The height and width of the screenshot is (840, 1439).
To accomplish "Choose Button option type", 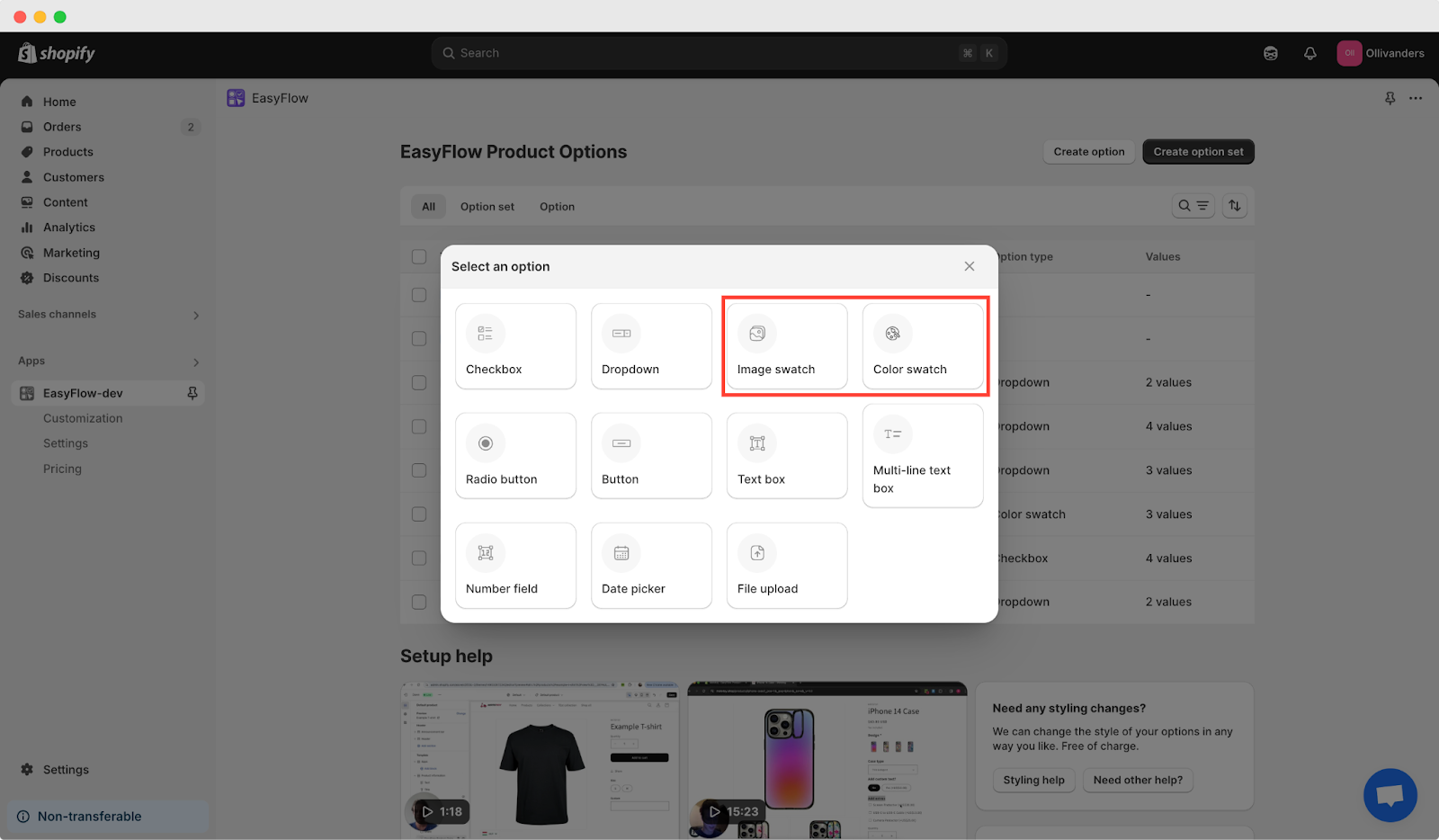I will click(651, 456).
